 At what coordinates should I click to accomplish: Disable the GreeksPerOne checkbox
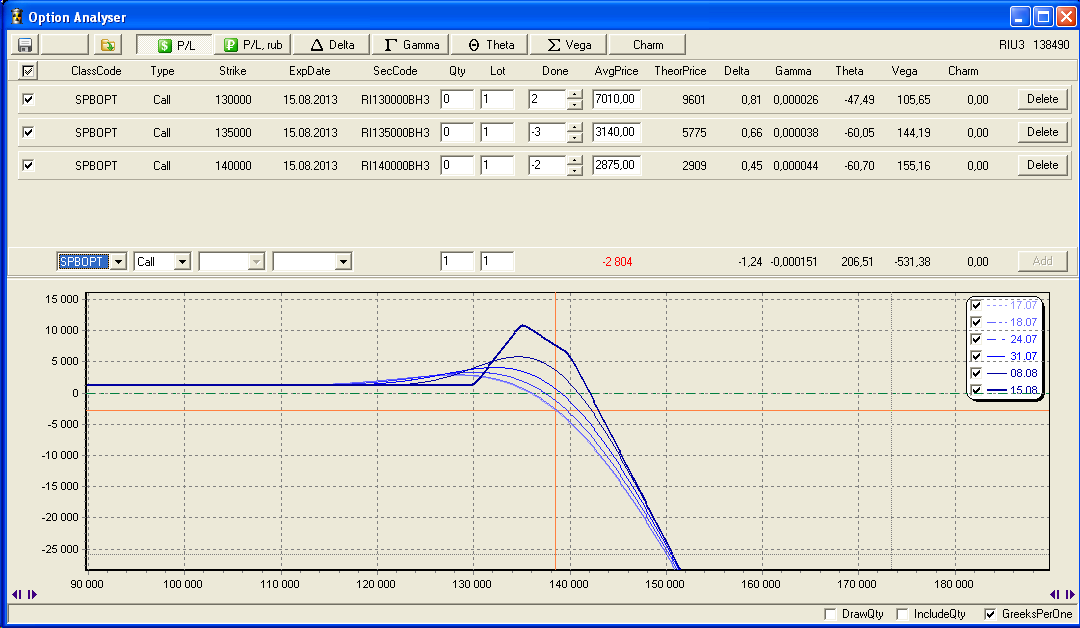[991, 614]
